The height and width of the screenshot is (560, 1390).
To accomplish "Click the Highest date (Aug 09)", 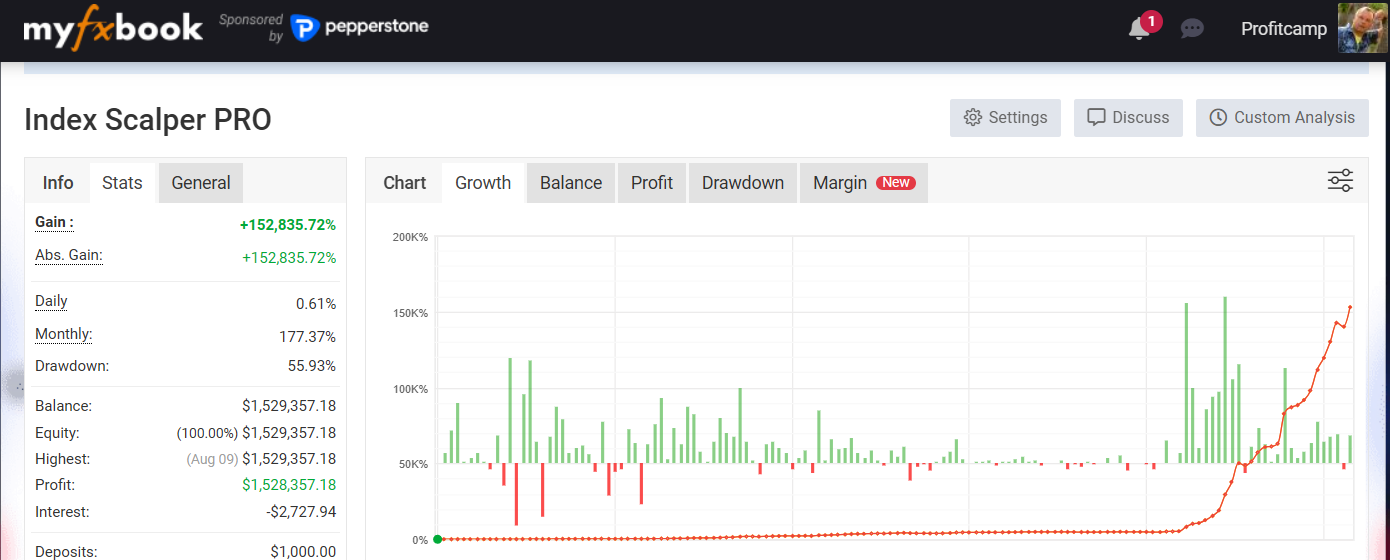I will 210,459.
